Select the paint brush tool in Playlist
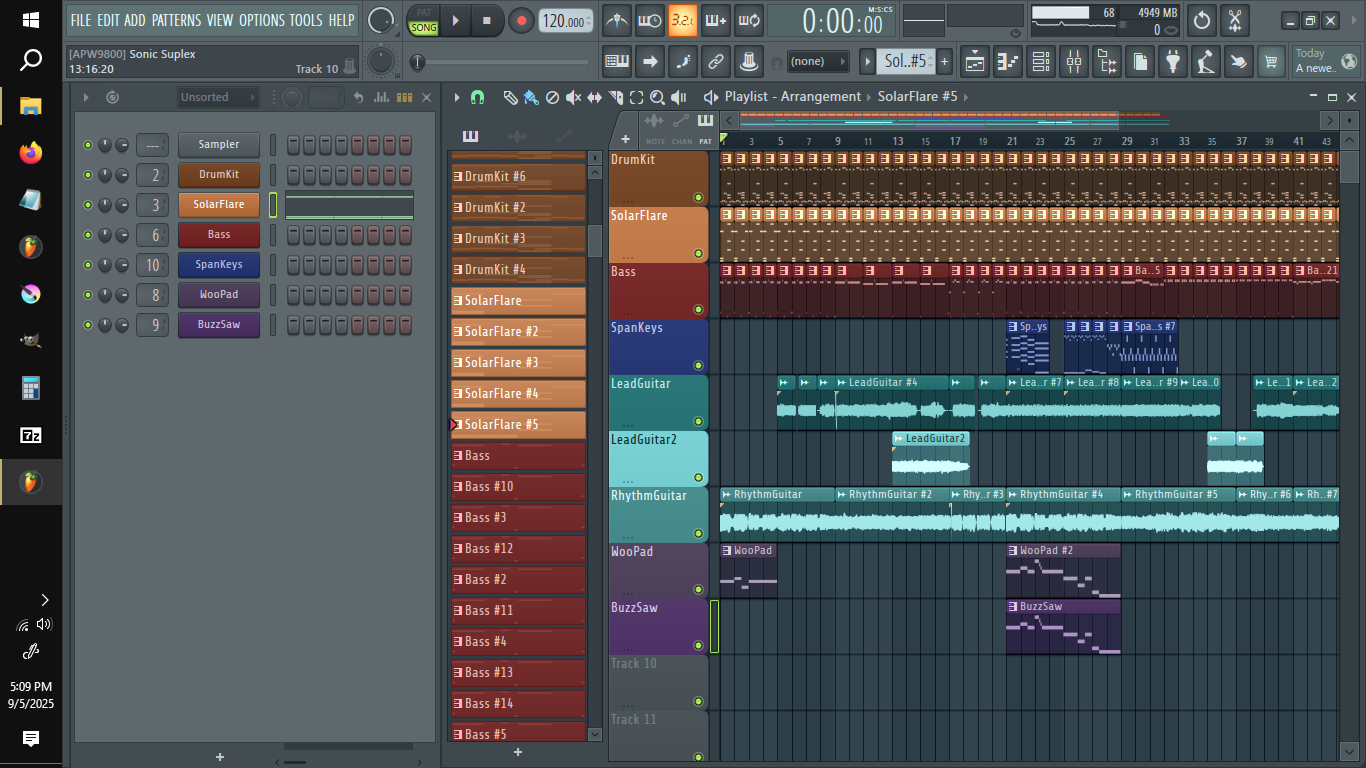Screen dimensions: 1366x768 click(530, 97)
